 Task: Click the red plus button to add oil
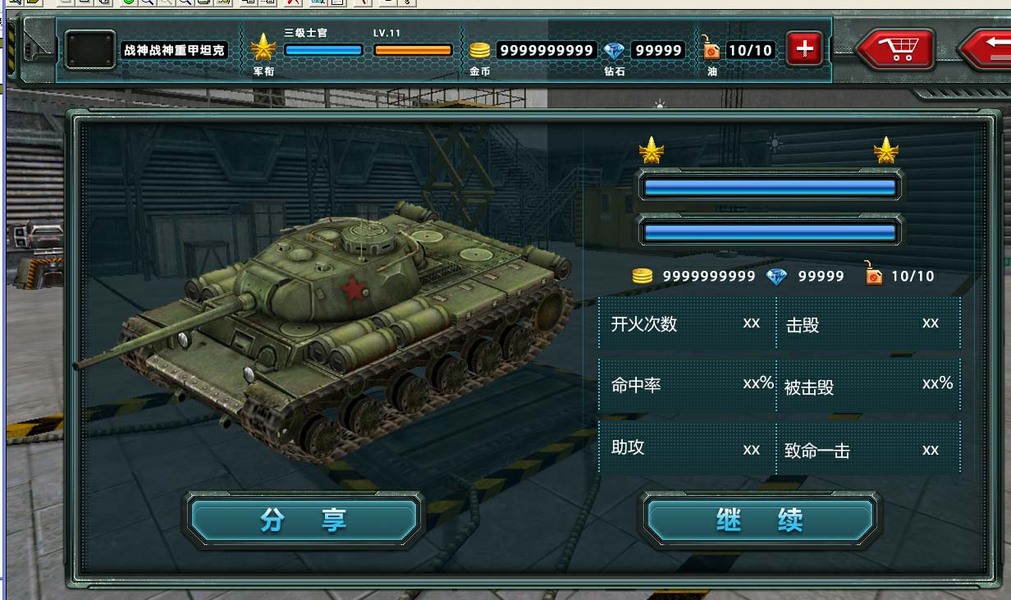coord(804,48)
